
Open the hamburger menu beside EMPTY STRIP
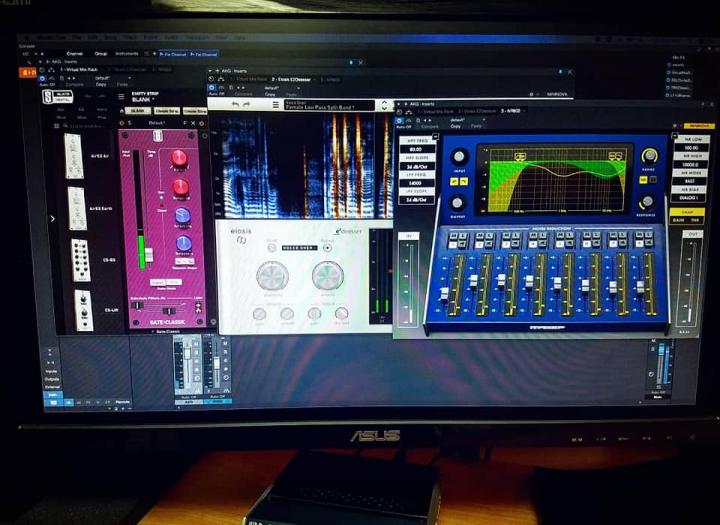click(x=121, y=97)
